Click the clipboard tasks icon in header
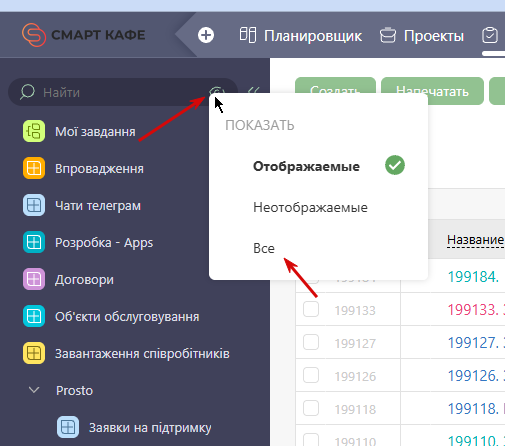This screenshot has height=446, width=505. (490, 35)
